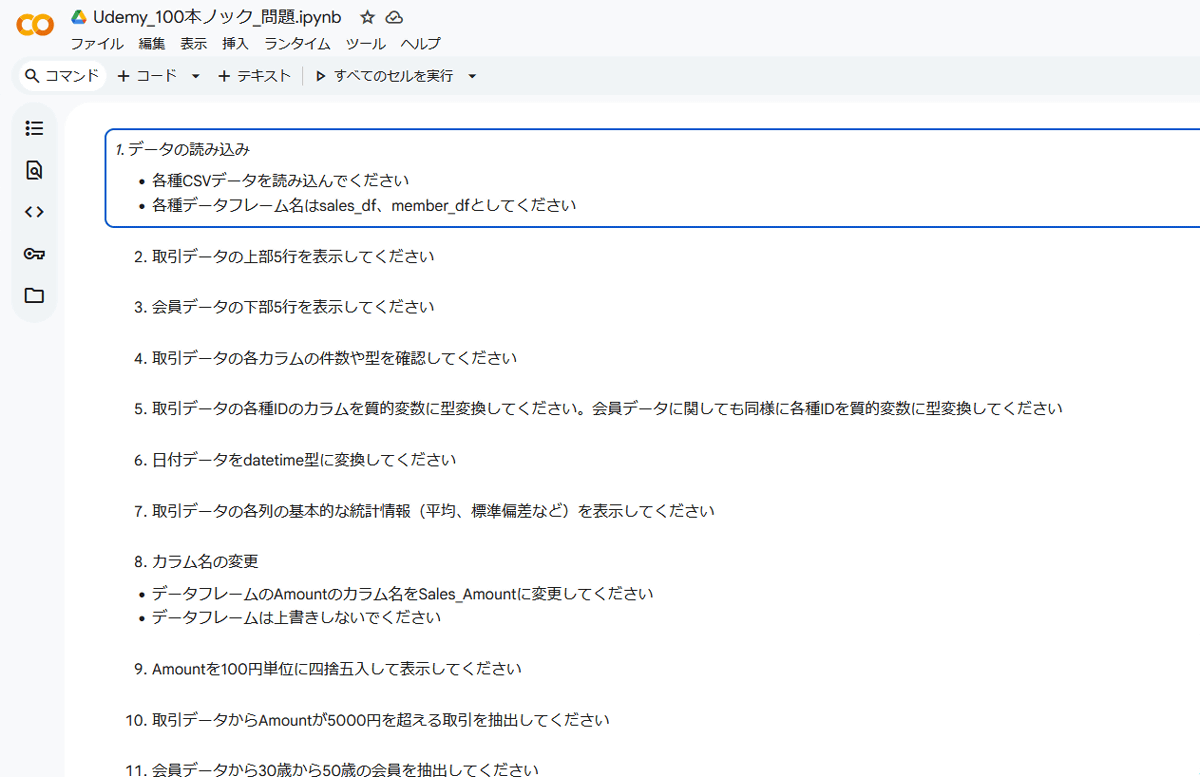The width and height of the screenshot is (1200, 777).
Task: Expand the コード dropdown arrow
Action: [x=196, y=76]
